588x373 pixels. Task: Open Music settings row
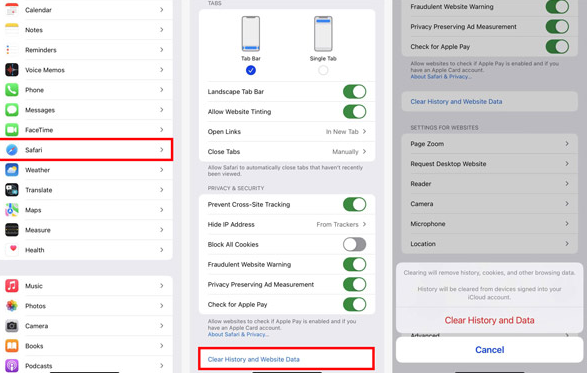pos(86,286)
